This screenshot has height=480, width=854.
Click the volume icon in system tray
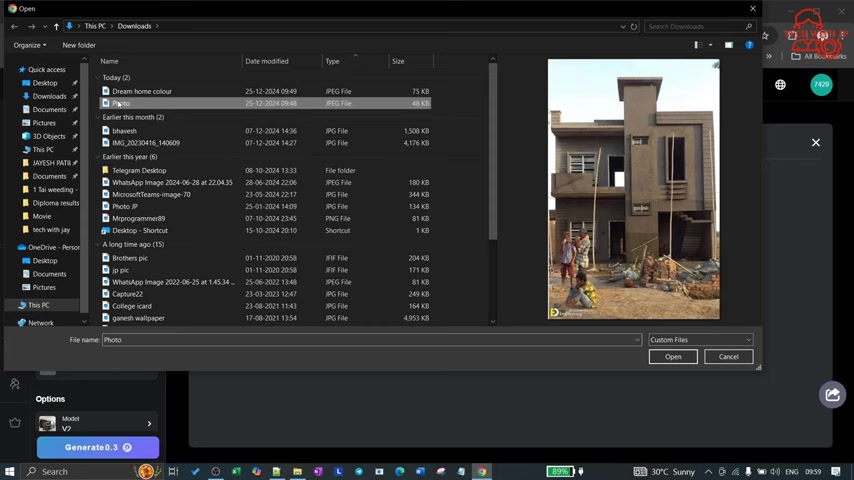click(775, 471)
